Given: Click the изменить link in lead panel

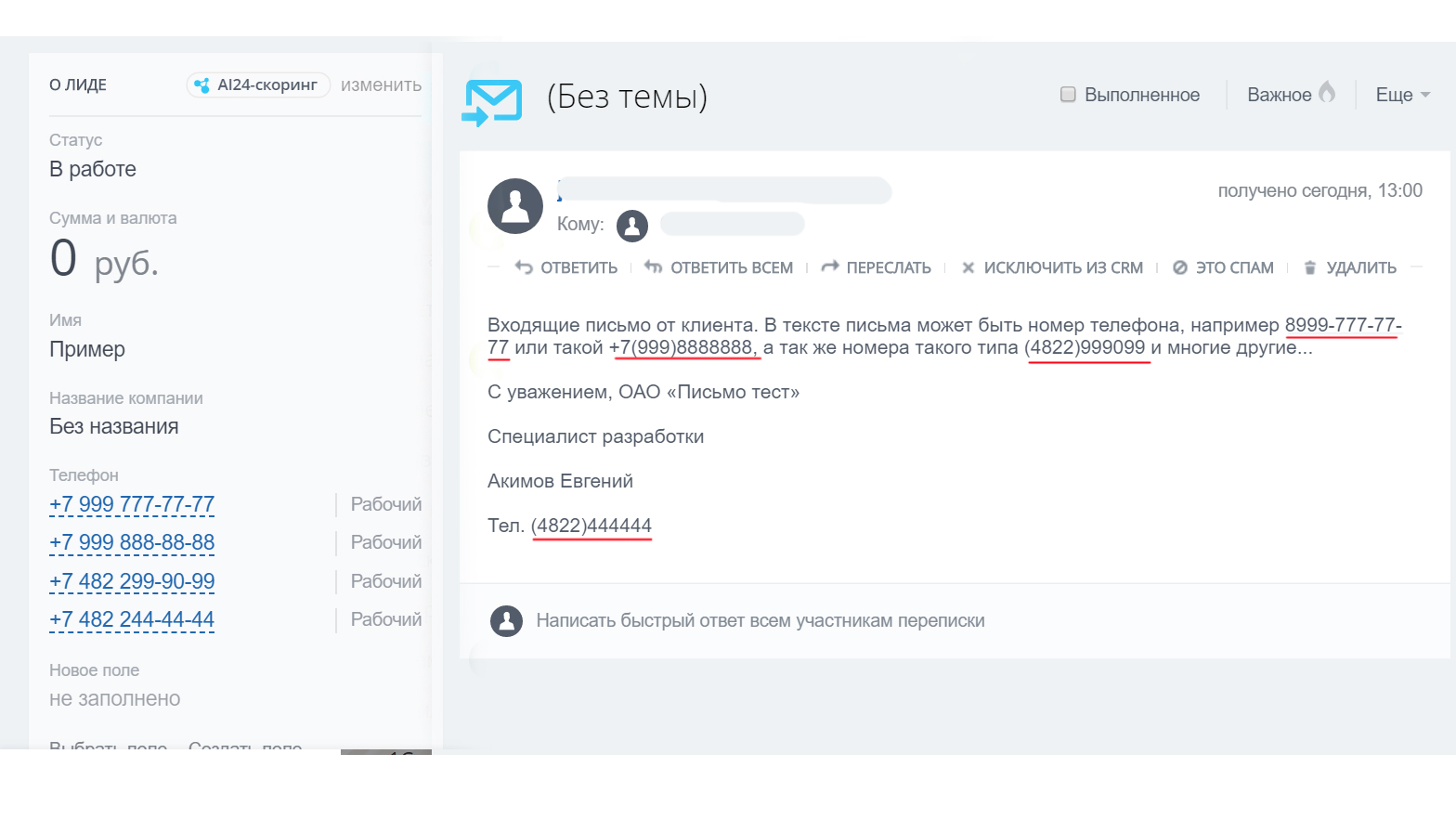Looking at the screenshot, I should [x=381, y=85].
